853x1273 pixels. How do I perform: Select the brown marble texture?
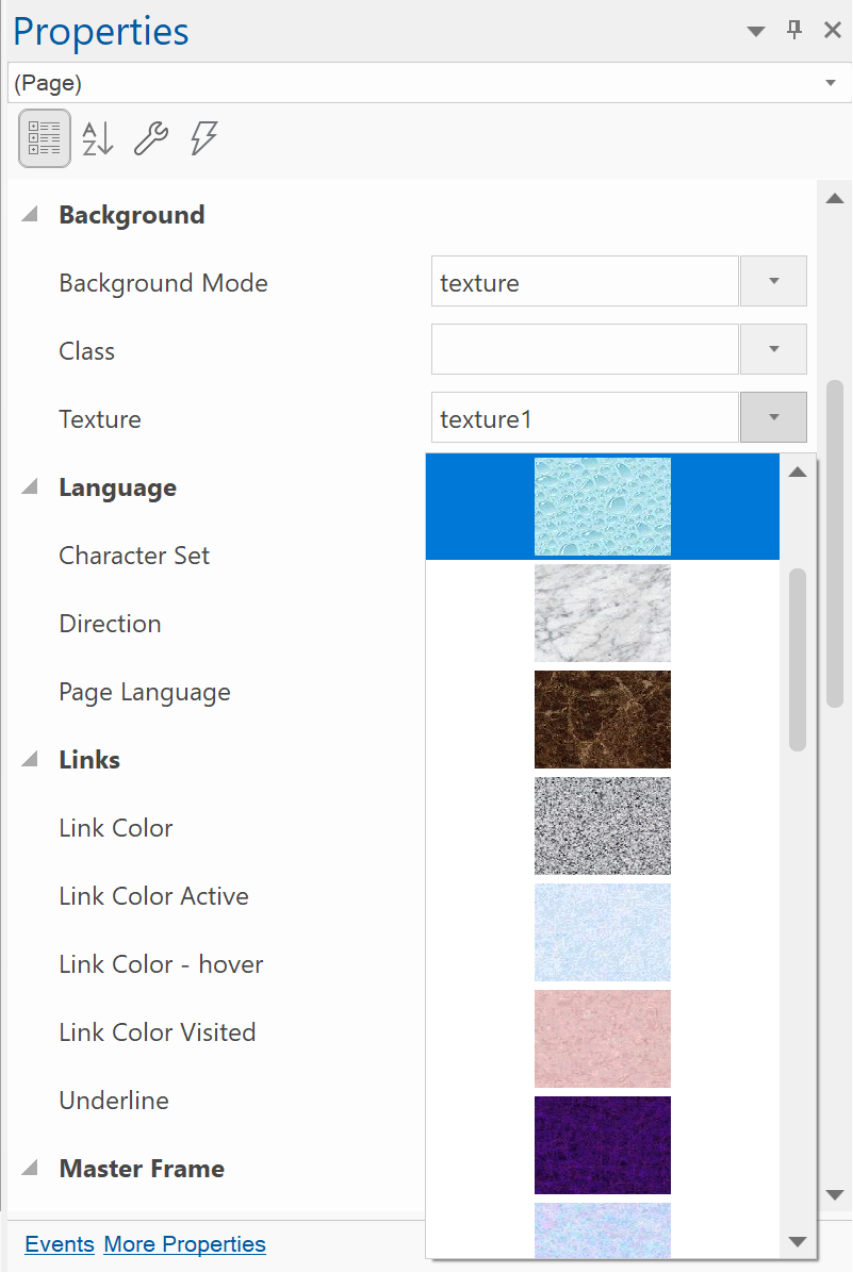602,720
